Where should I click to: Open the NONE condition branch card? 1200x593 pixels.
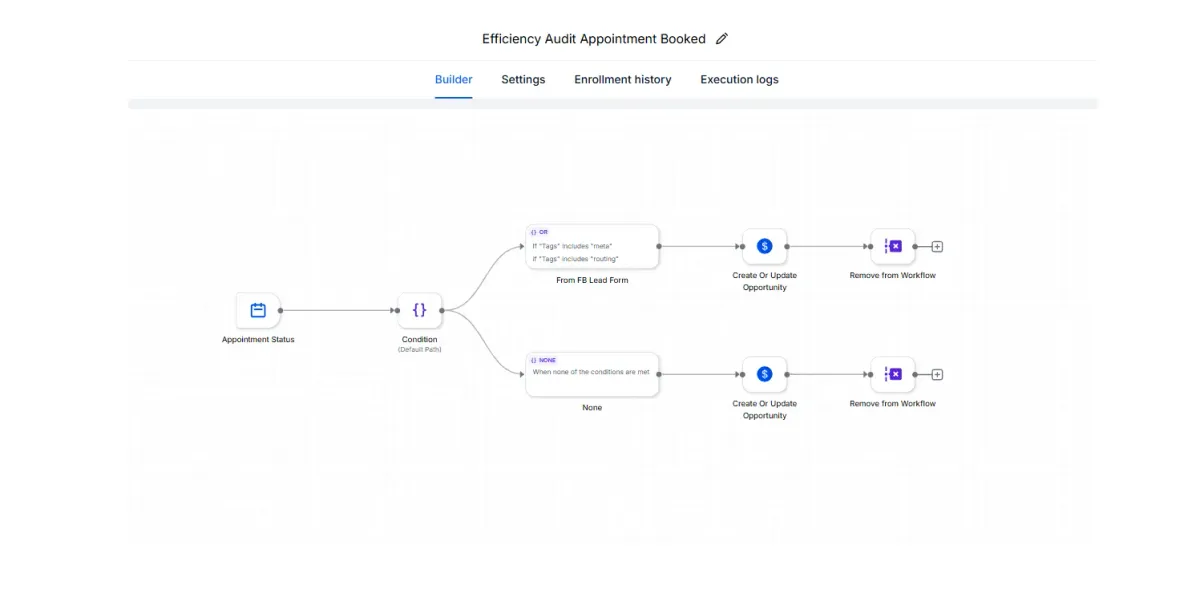[x=592, y=374]
